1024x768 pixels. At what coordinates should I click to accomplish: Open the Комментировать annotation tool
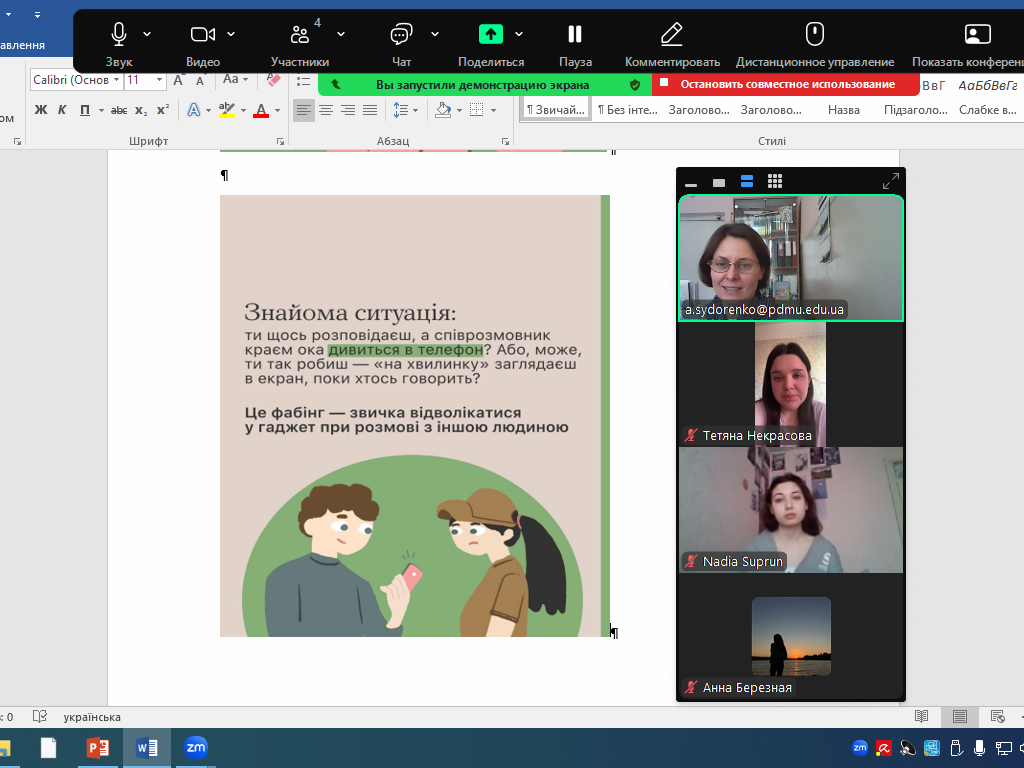pyautogui.click(x=672, y=43)
